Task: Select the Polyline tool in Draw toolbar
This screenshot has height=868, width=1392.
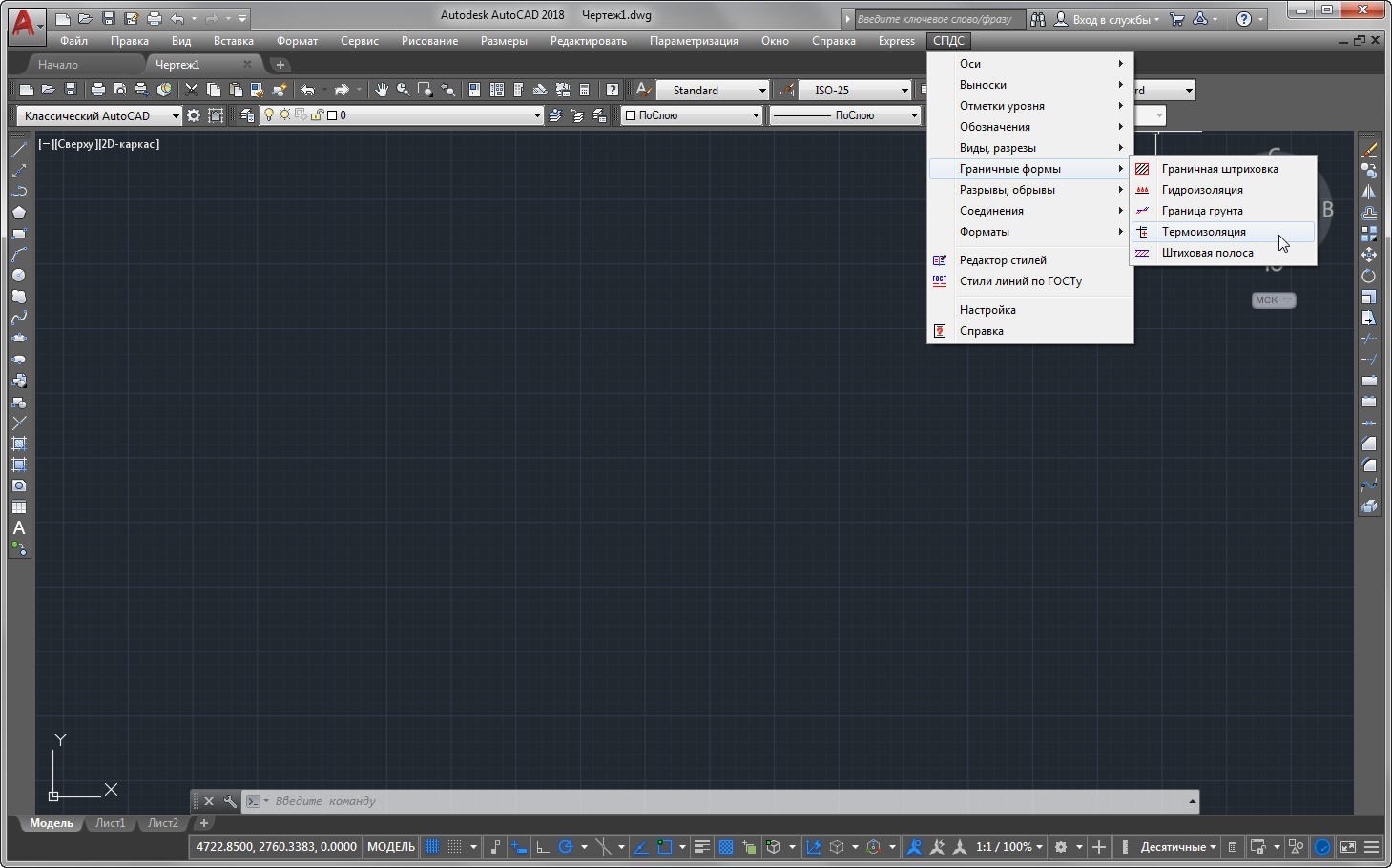Action: 18,192
